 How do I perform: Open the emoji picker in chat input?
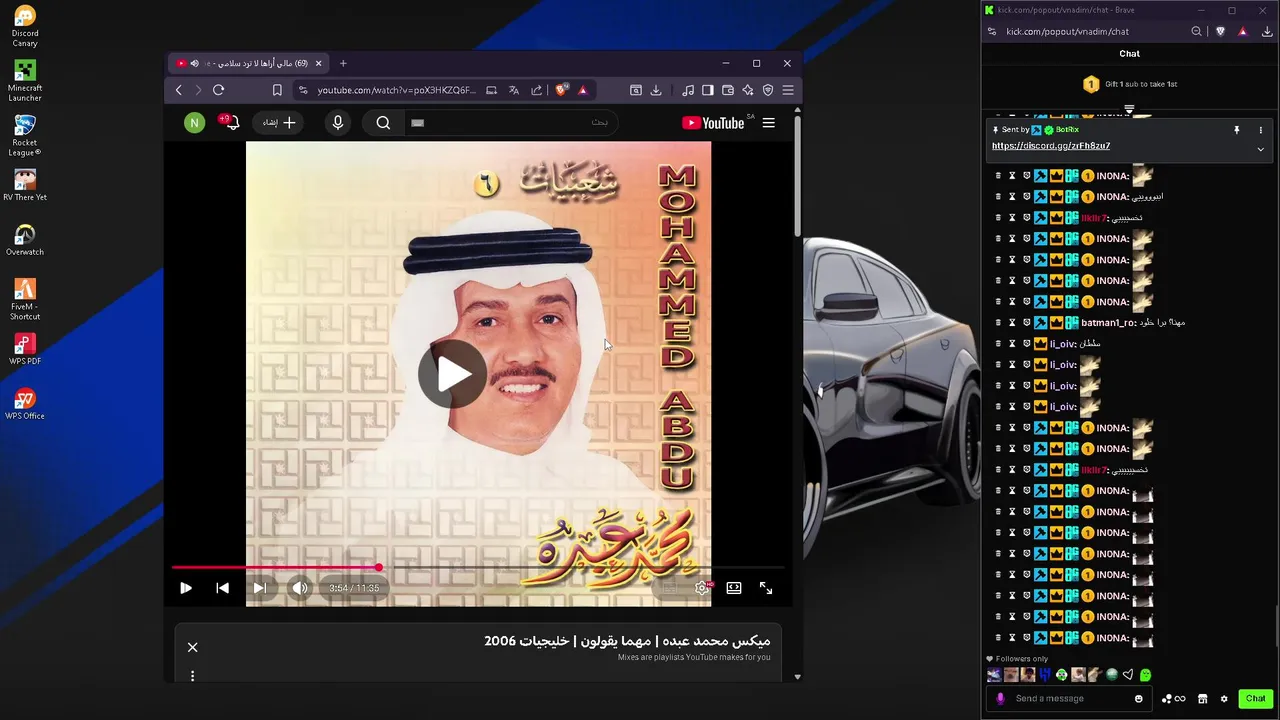1138,698
